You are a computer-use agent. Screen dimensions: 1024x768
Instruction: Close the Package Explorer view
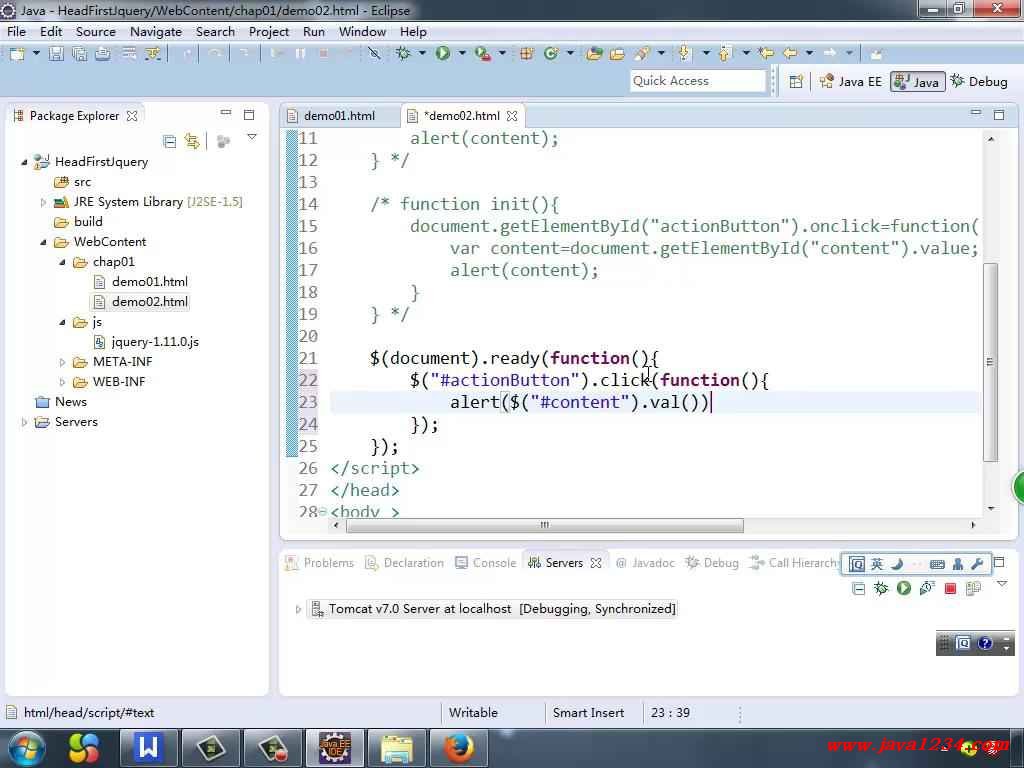pos(132,116)
